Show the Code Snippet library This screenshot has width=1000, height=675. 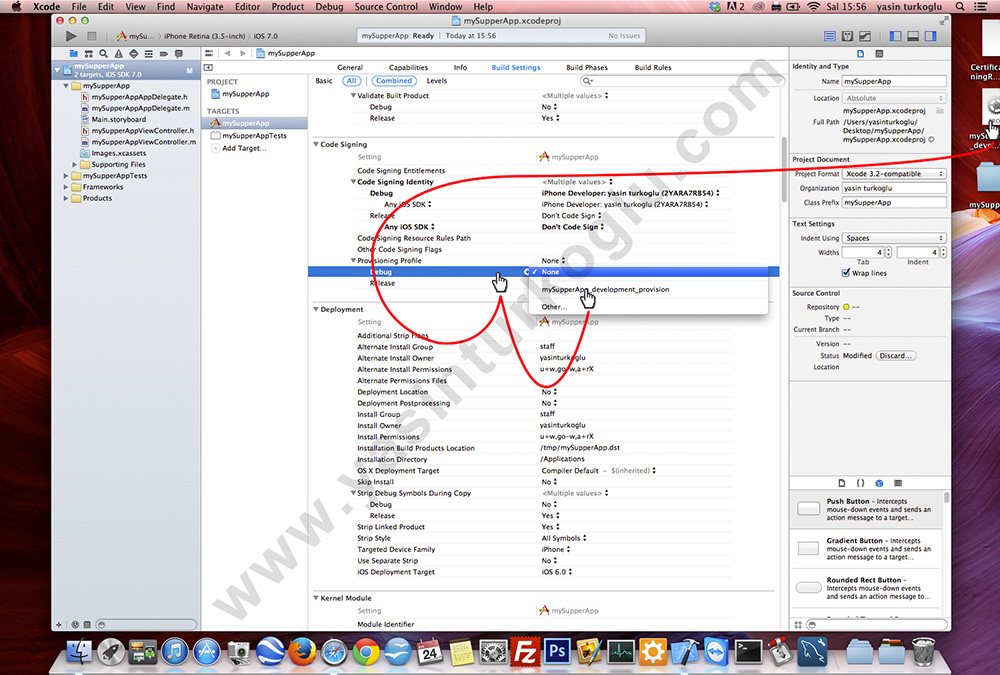click(860, 483)
